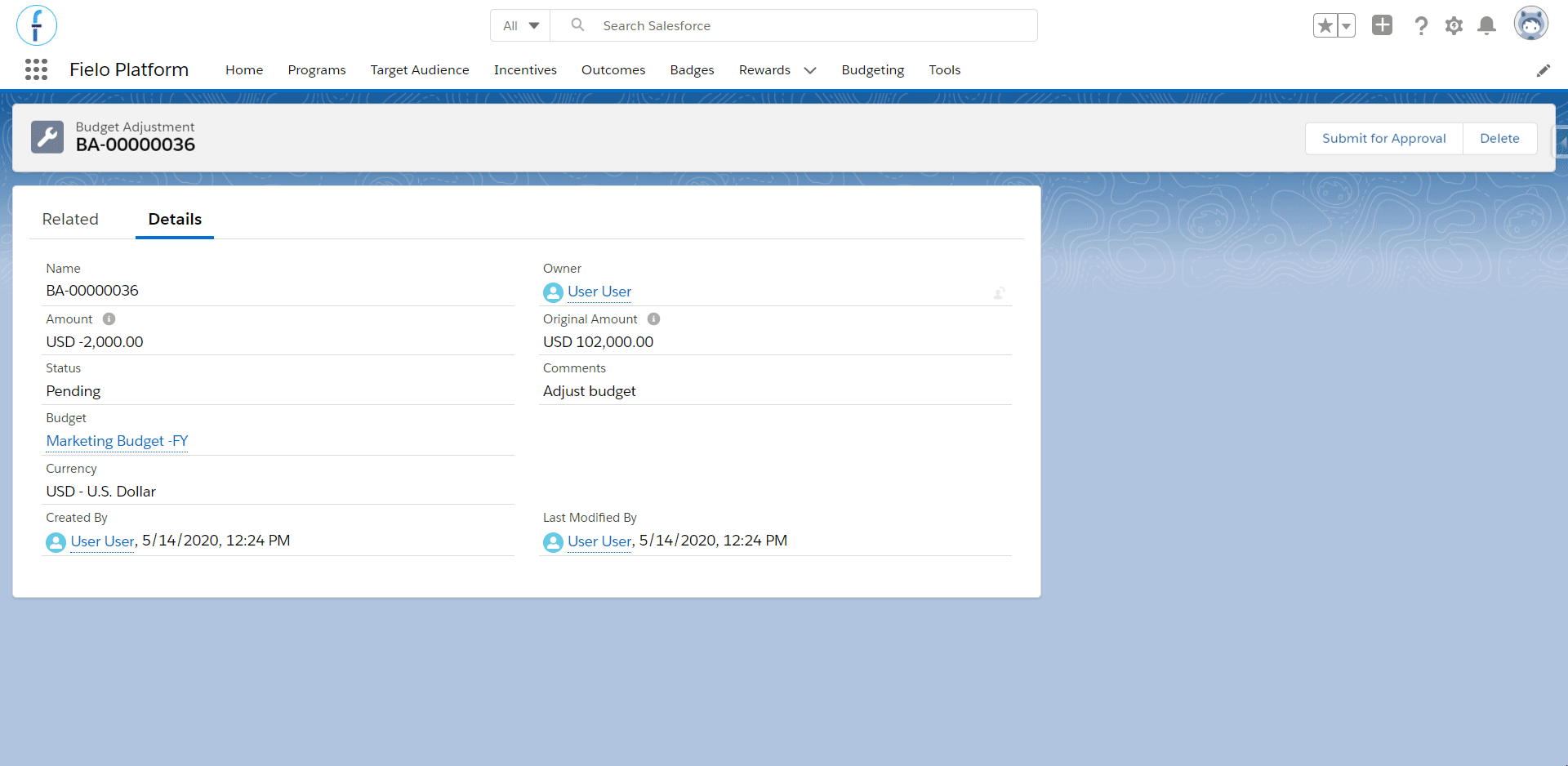Open Created By User User link
The height and width of the screenshot is (766, 1568).
pyautogui.click(x=102, y=541)
